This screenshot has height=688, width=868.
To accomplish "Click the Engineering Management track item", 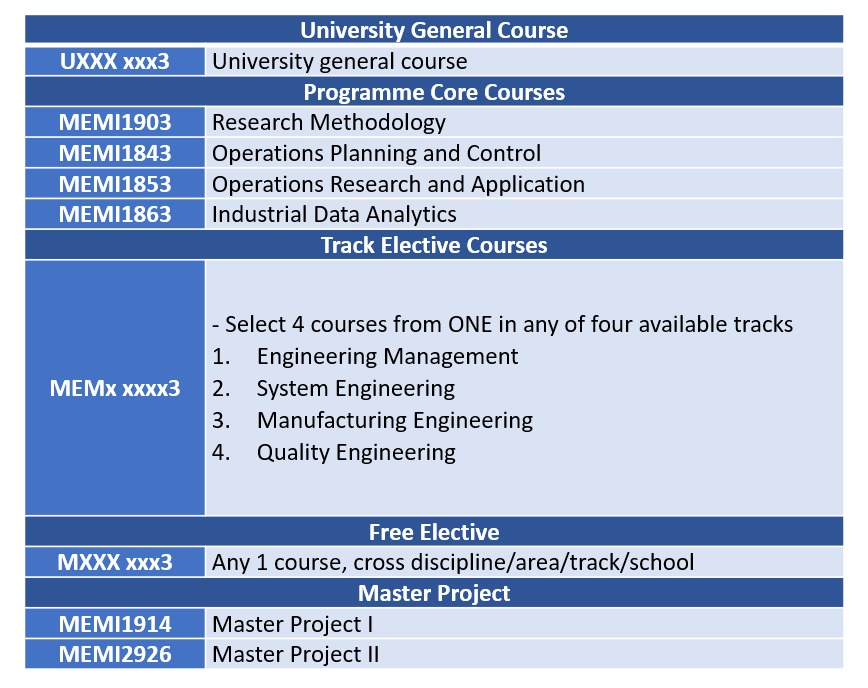I will [x=388, y=356].
